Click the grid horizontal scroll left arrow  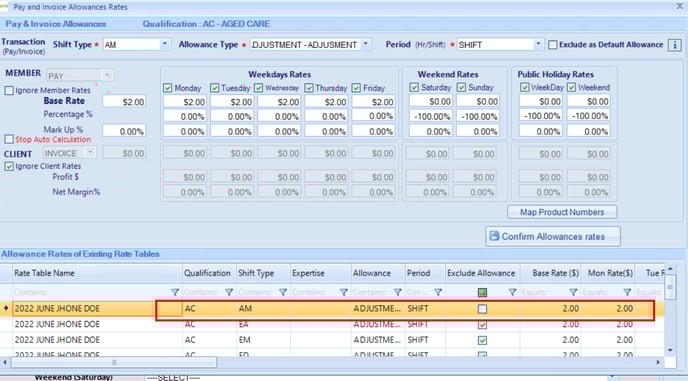(x=4, y=363)
